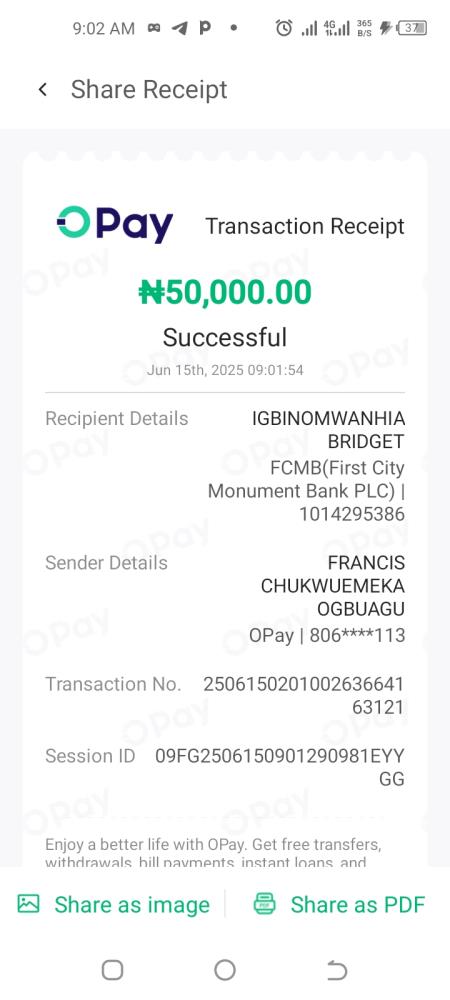The image size is (450, 1000).
Task: Tap the back arrow beside Share Receipt
Action: [x=43, y=89]
